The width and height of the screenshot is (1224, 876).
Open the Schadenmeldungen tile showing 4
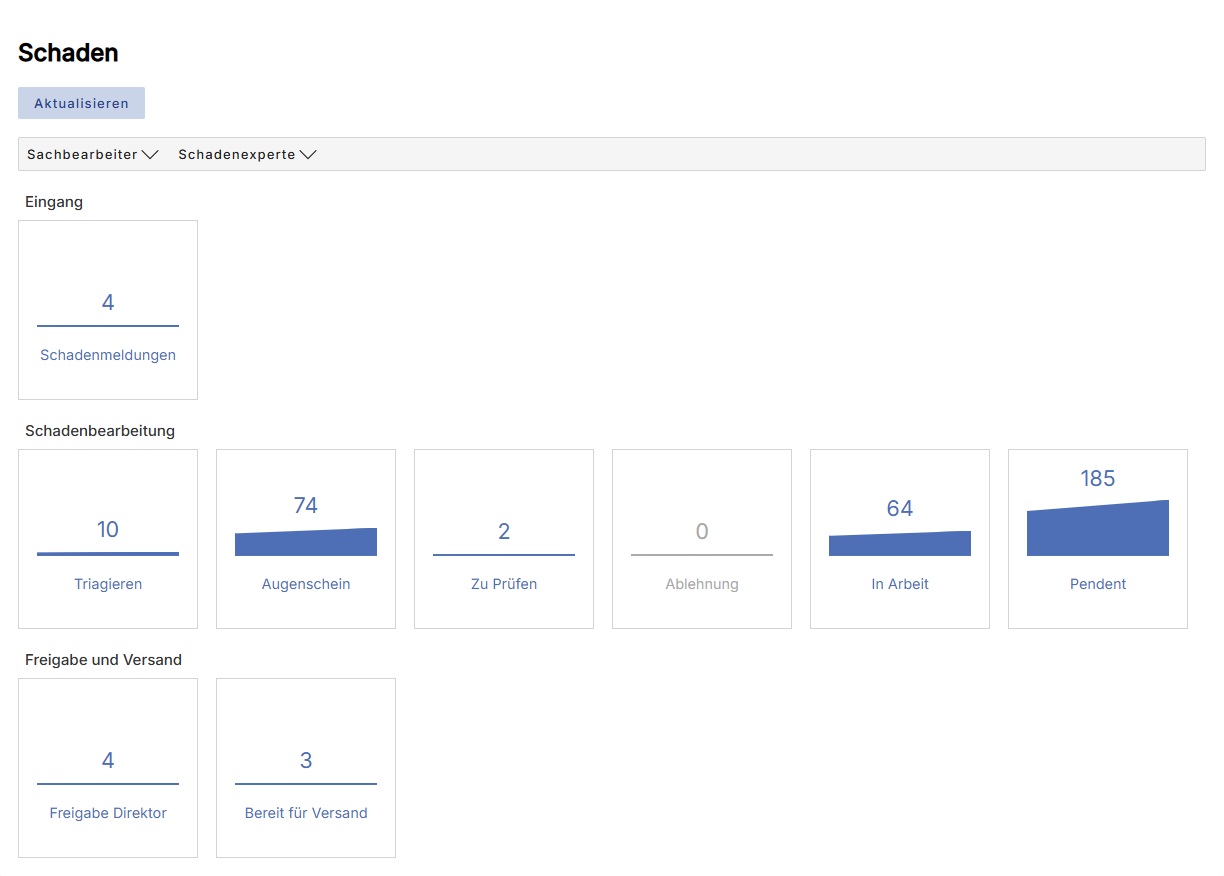(x=108, y=310)
